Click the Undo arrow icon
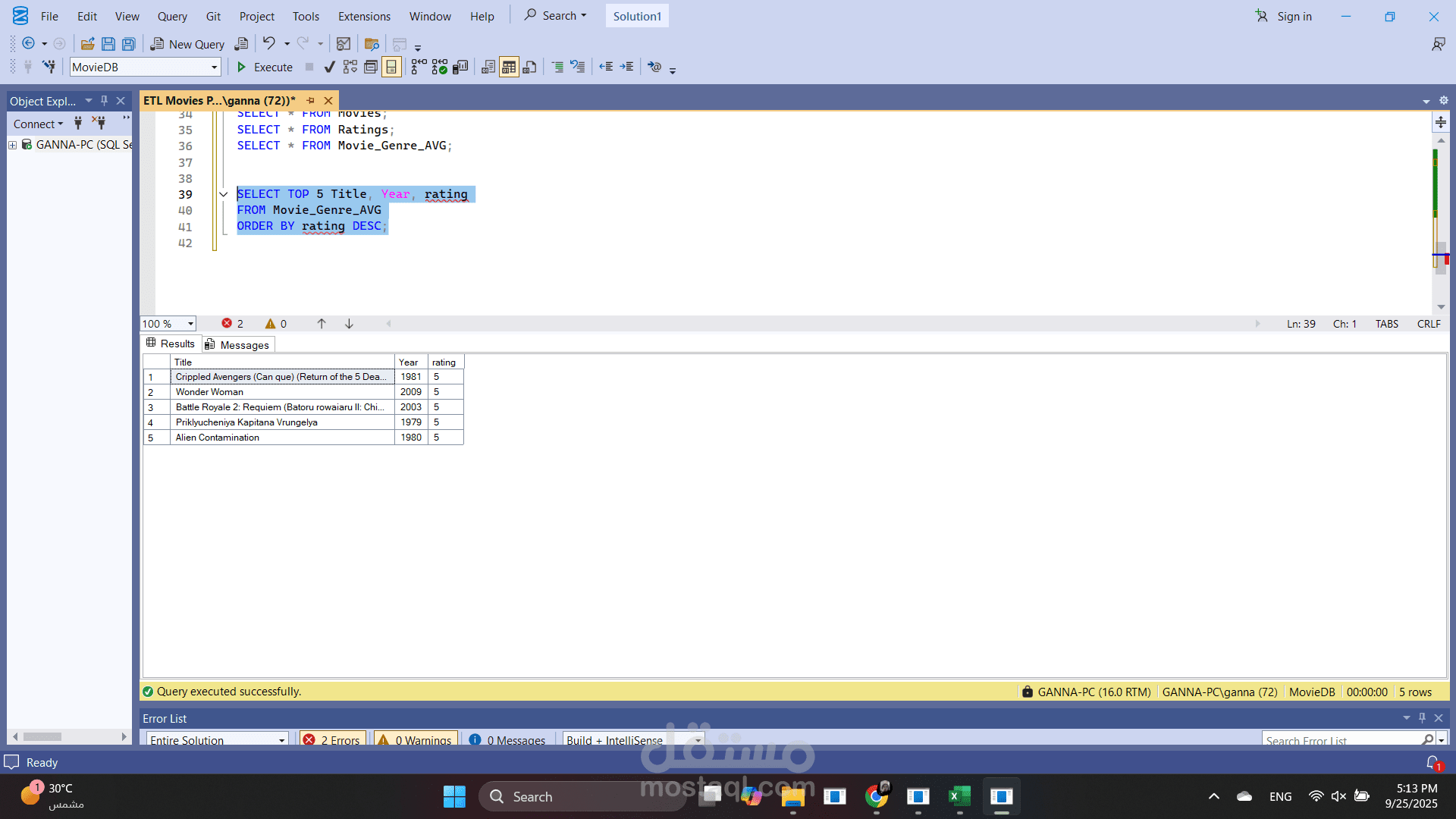Screen dimensions: 1456x819 pyautogui.click(x=268, y=43)
